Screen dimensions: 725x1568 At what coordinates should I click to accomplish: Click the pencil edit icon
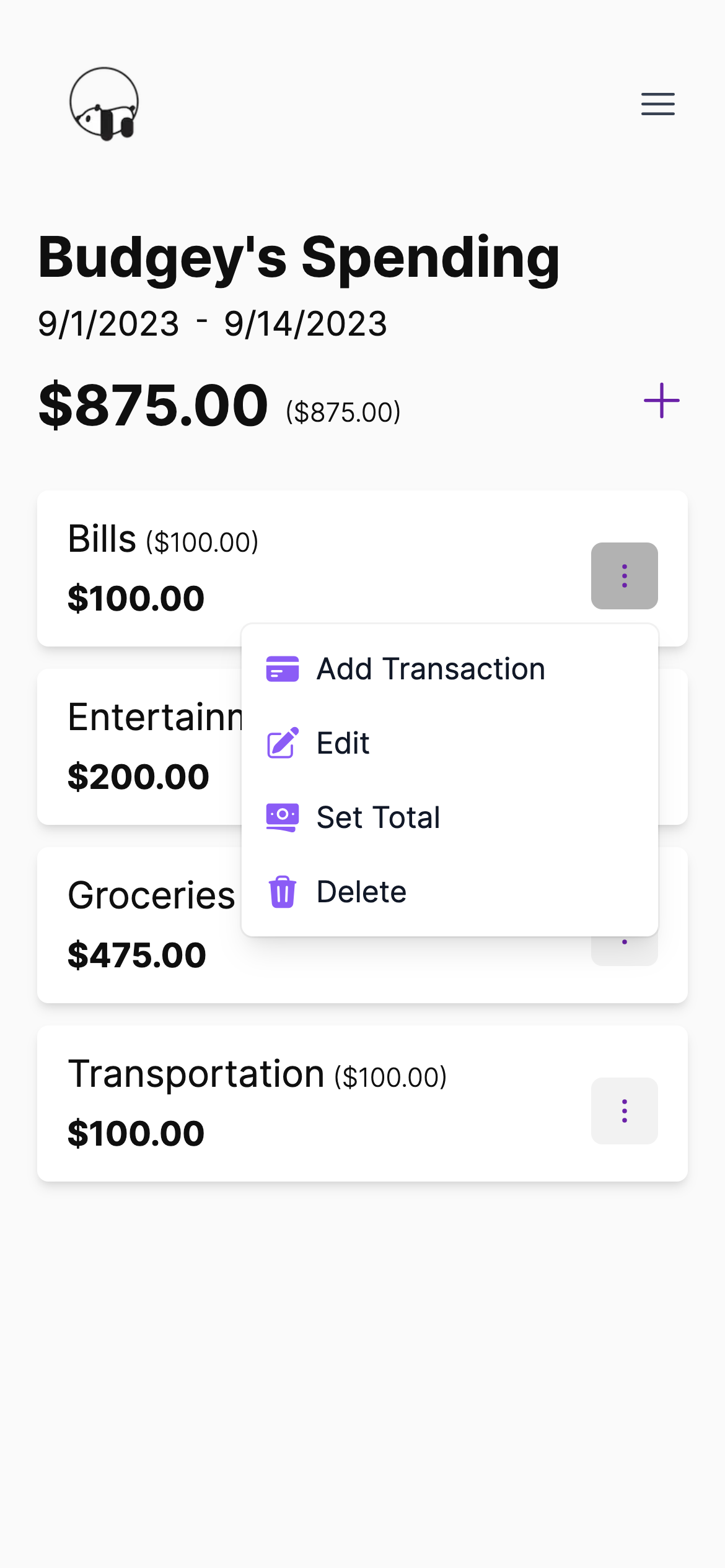click(282, 743)
